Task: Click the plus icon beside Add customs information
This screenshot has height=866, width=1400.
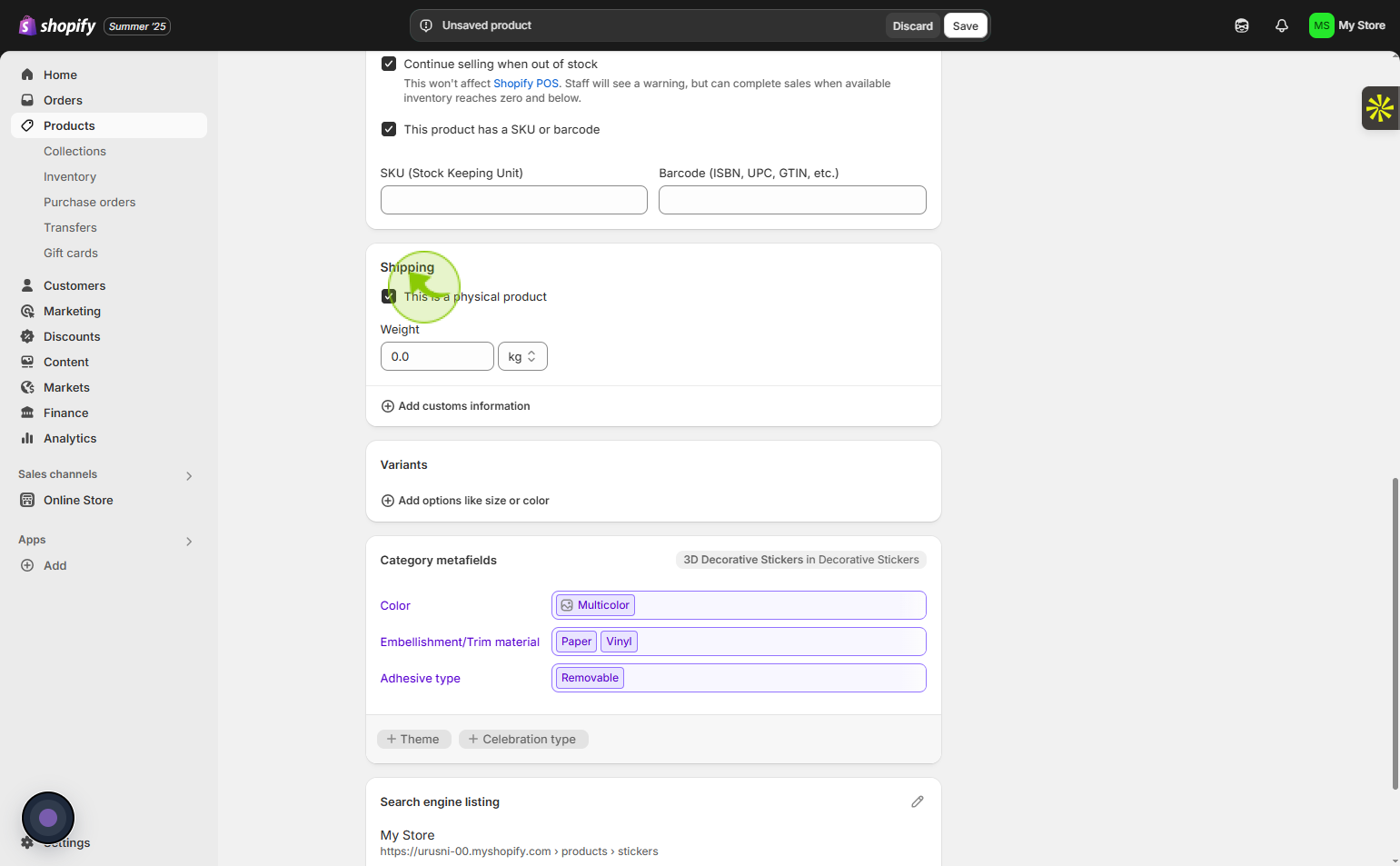Action: pos(388,406)
